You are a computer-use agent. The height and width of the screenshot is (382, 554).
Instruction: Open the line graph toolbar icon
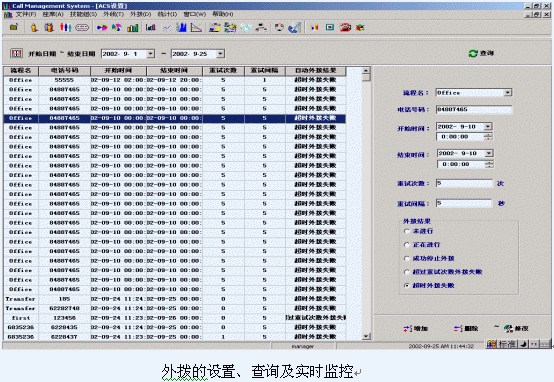(x=166, y=27)
